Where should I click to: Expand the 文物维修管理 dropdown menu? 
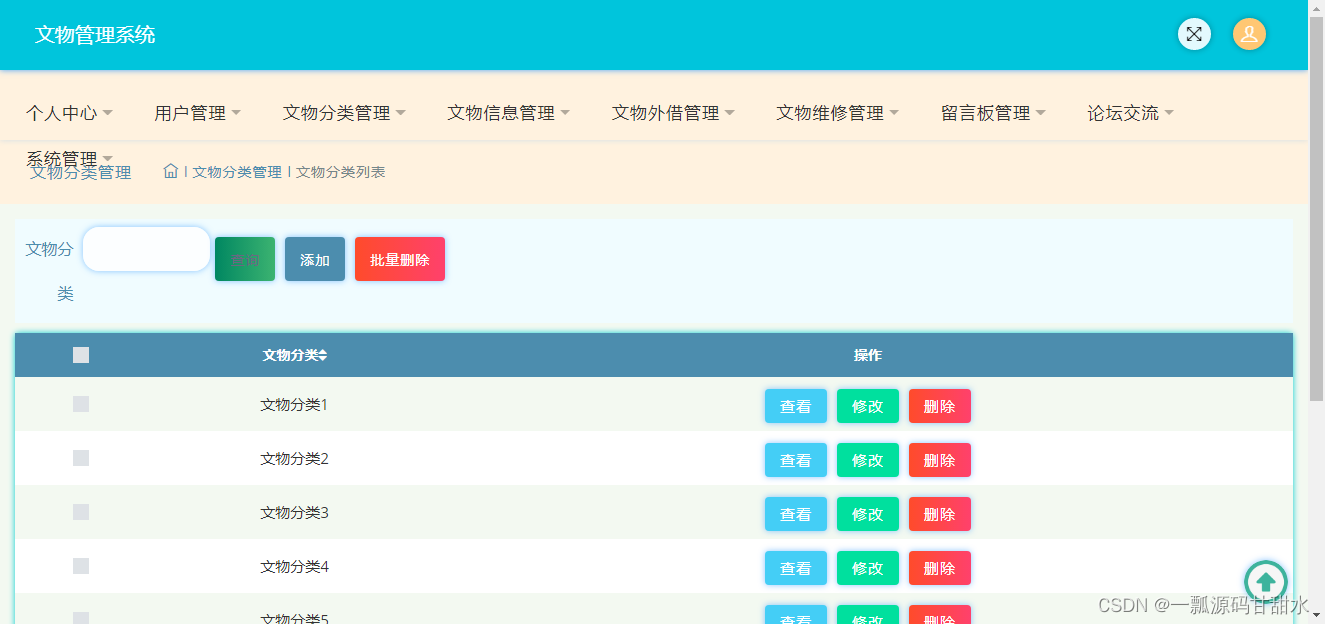pos(837,113)
